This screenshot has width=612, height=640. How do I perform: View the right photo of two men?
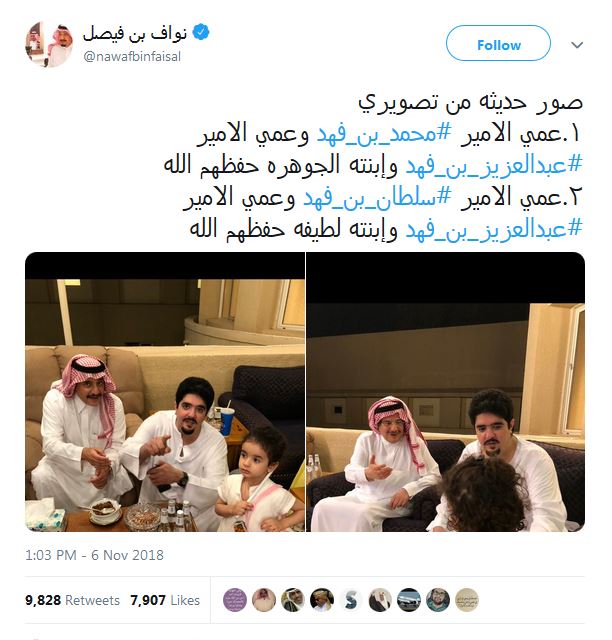445,392
